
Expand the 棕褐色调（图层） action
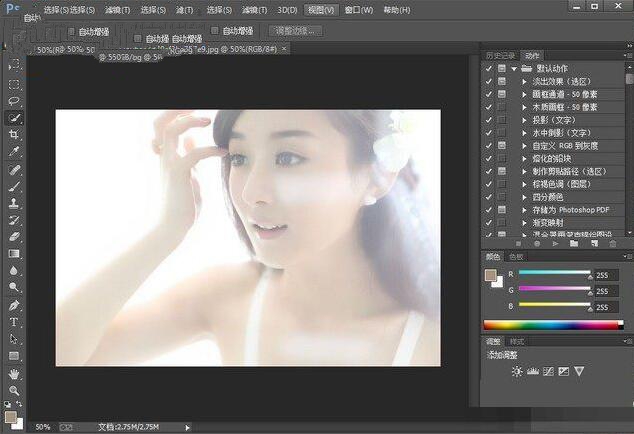pyautogui.click(x=524, y=184)
